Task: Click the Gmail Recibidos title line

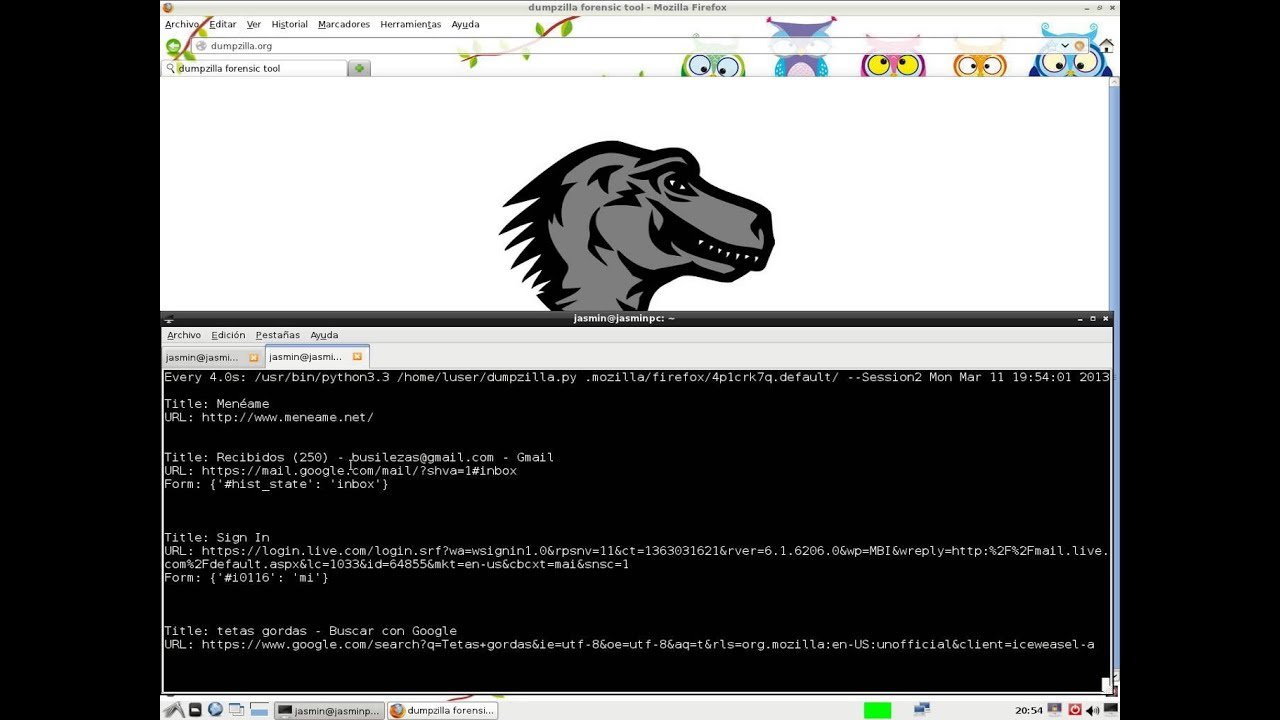Action: point(359,458)
